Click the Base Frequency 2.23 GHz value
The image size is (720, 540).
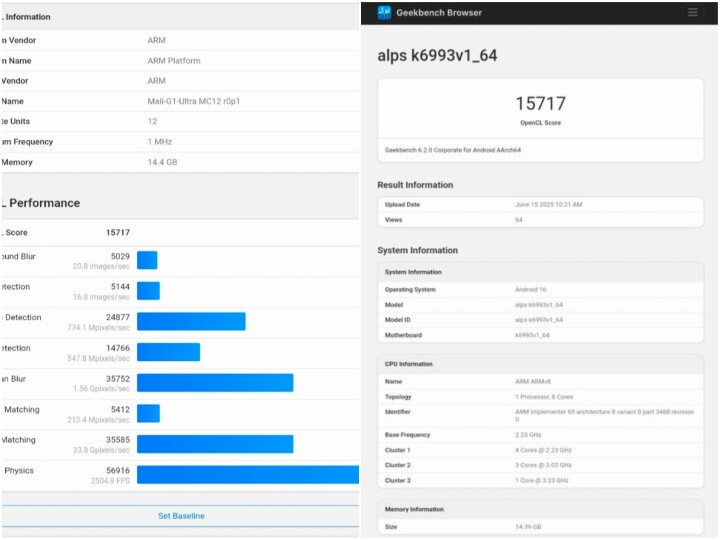click(528, 434)
